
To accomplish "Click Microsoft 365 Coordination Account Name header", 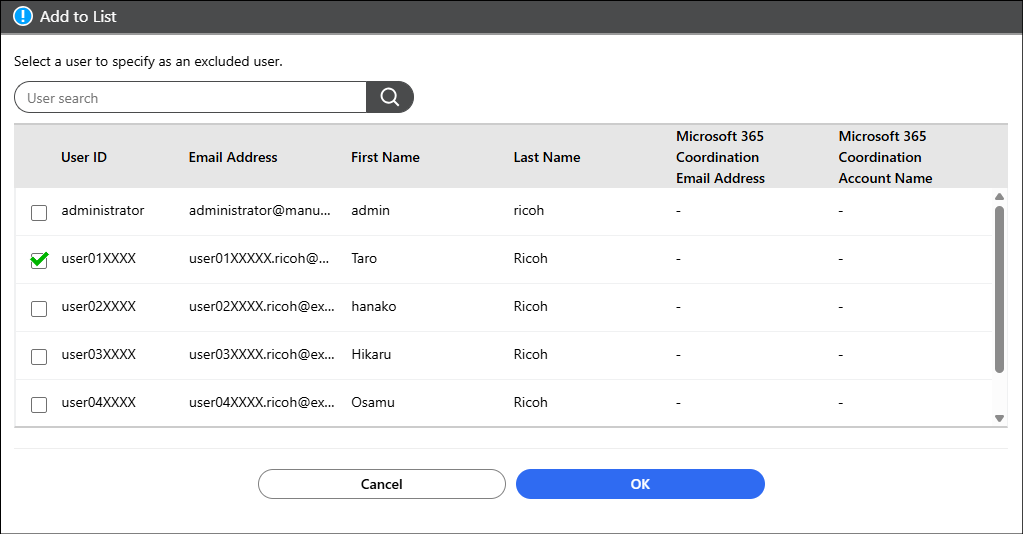I will [x=885, y=157].
